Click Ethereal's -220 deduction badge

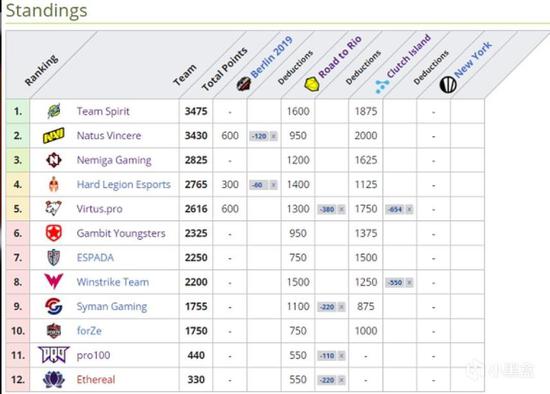(331, 380)
